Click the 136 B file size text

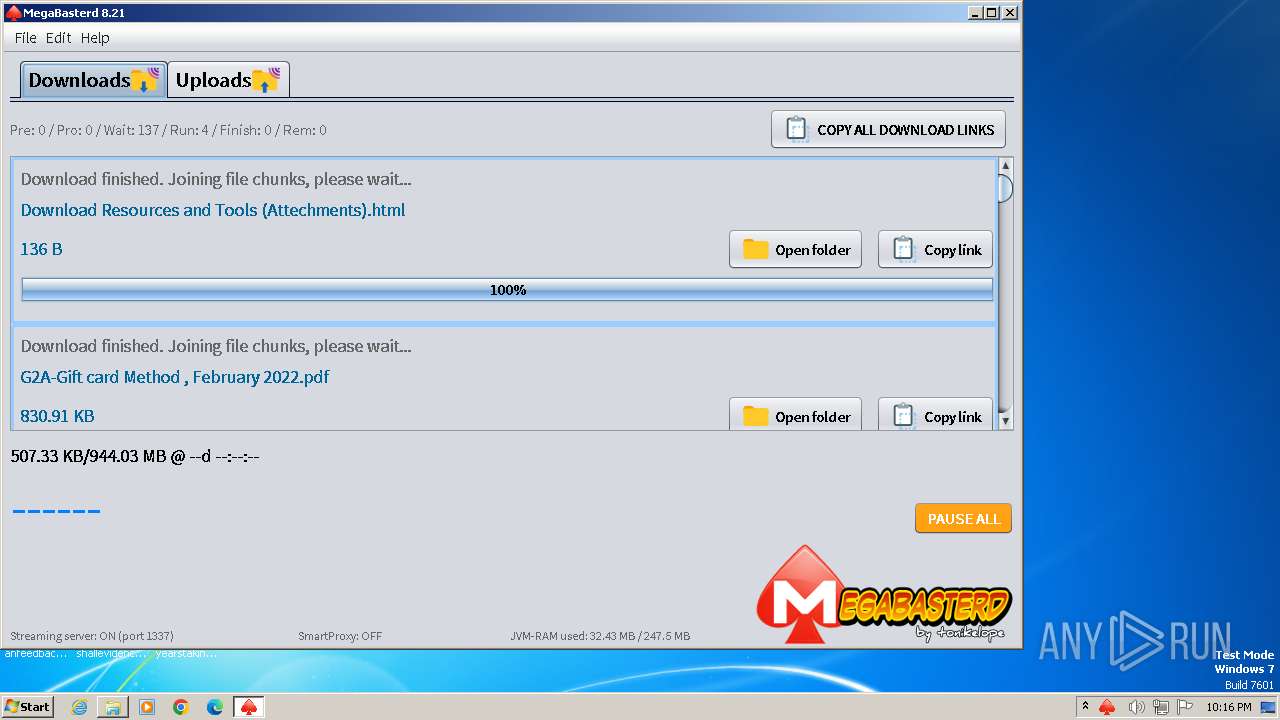click(x=41, y=249)
